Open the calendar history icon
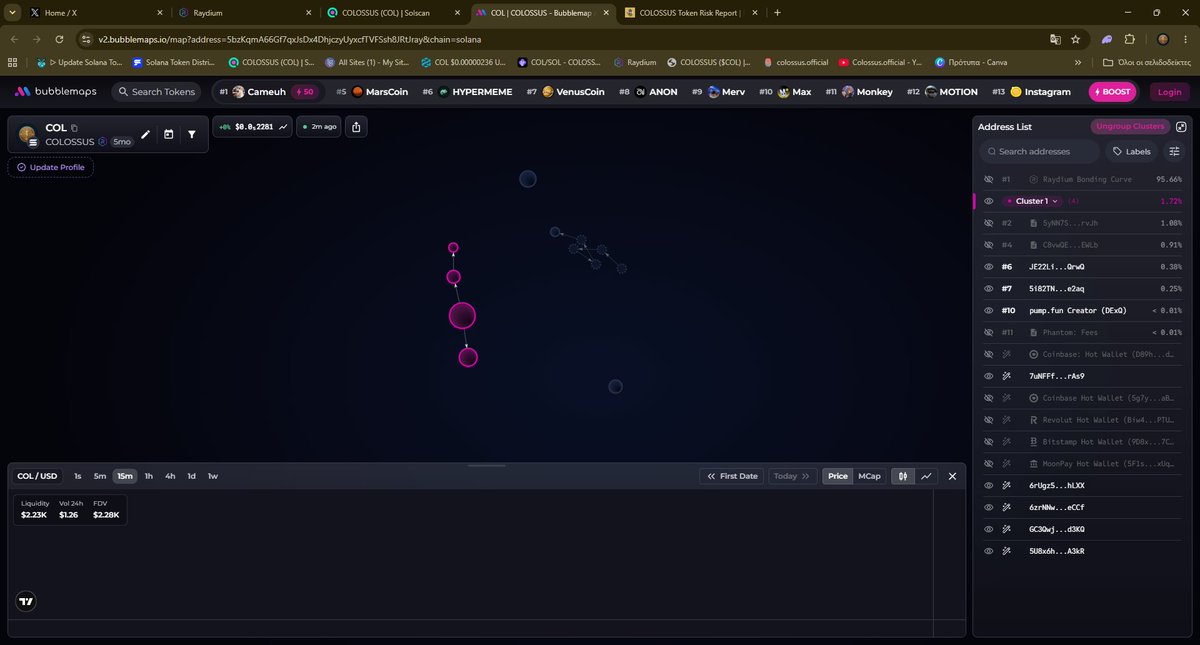 [x=168, y=134]
